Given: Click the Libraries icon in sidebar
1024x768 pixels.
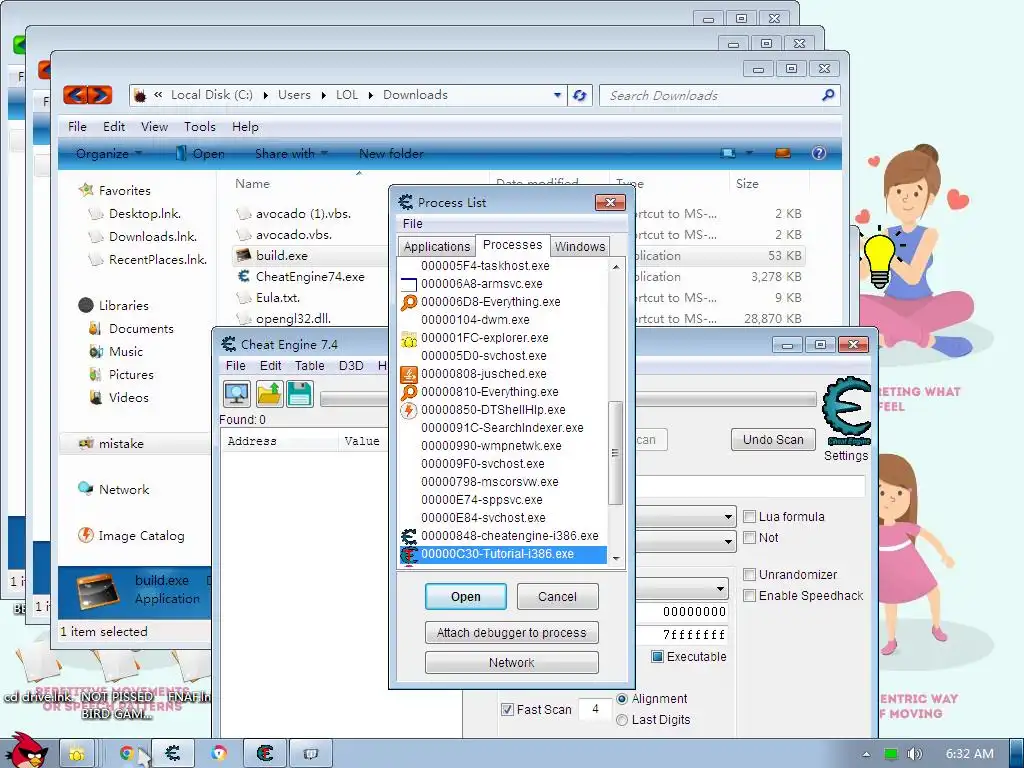Looking at the screenshot, I should 86,305.
